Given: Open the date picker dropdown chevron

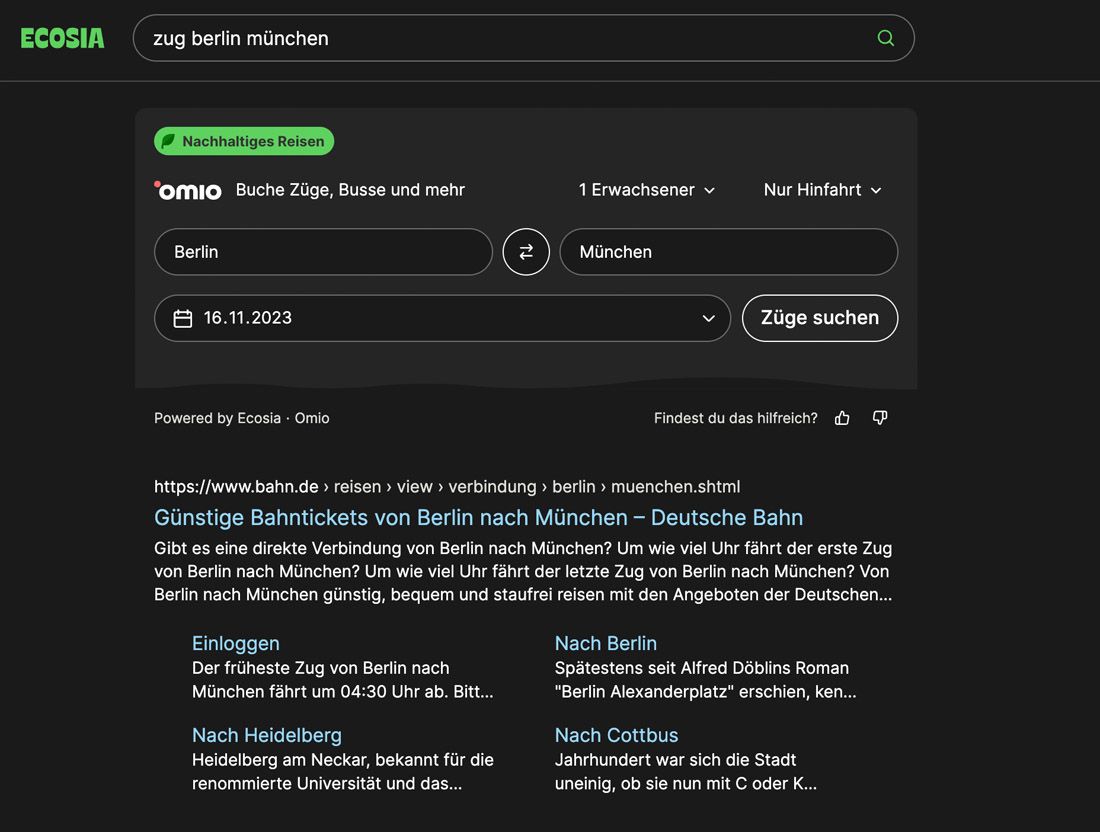Looking at the screenshot, I should 709,318.
